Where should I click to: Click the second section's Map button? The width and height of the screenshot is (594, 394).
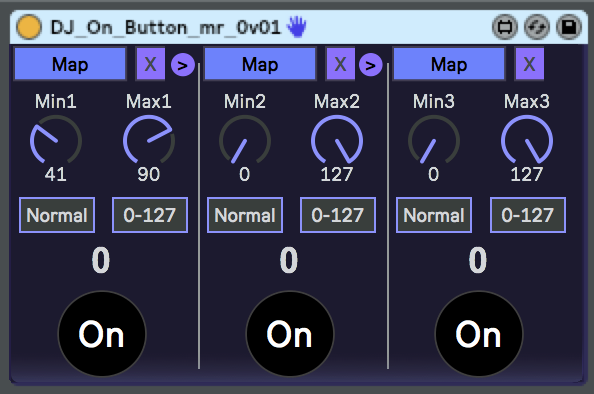pyautogui.click(x=260, y=64)
